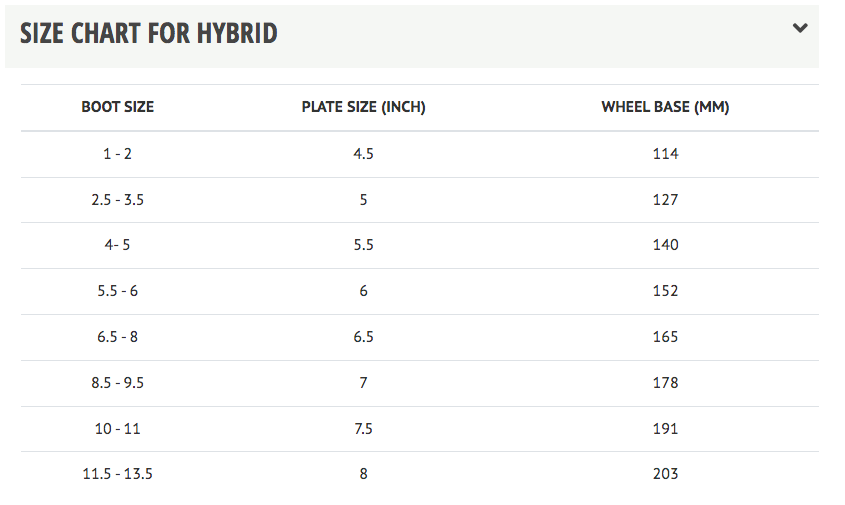Click boot size 2.5 - 3.5 cell
The width and height of the screenshot is (845, 505).
coord(117,200)
